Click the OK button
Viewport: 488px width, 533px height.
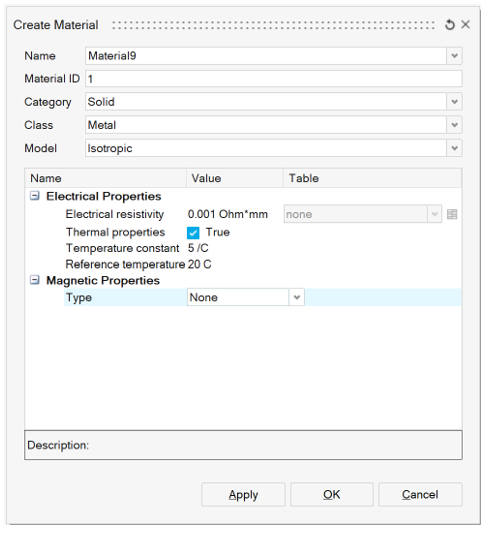click(332, 494)
